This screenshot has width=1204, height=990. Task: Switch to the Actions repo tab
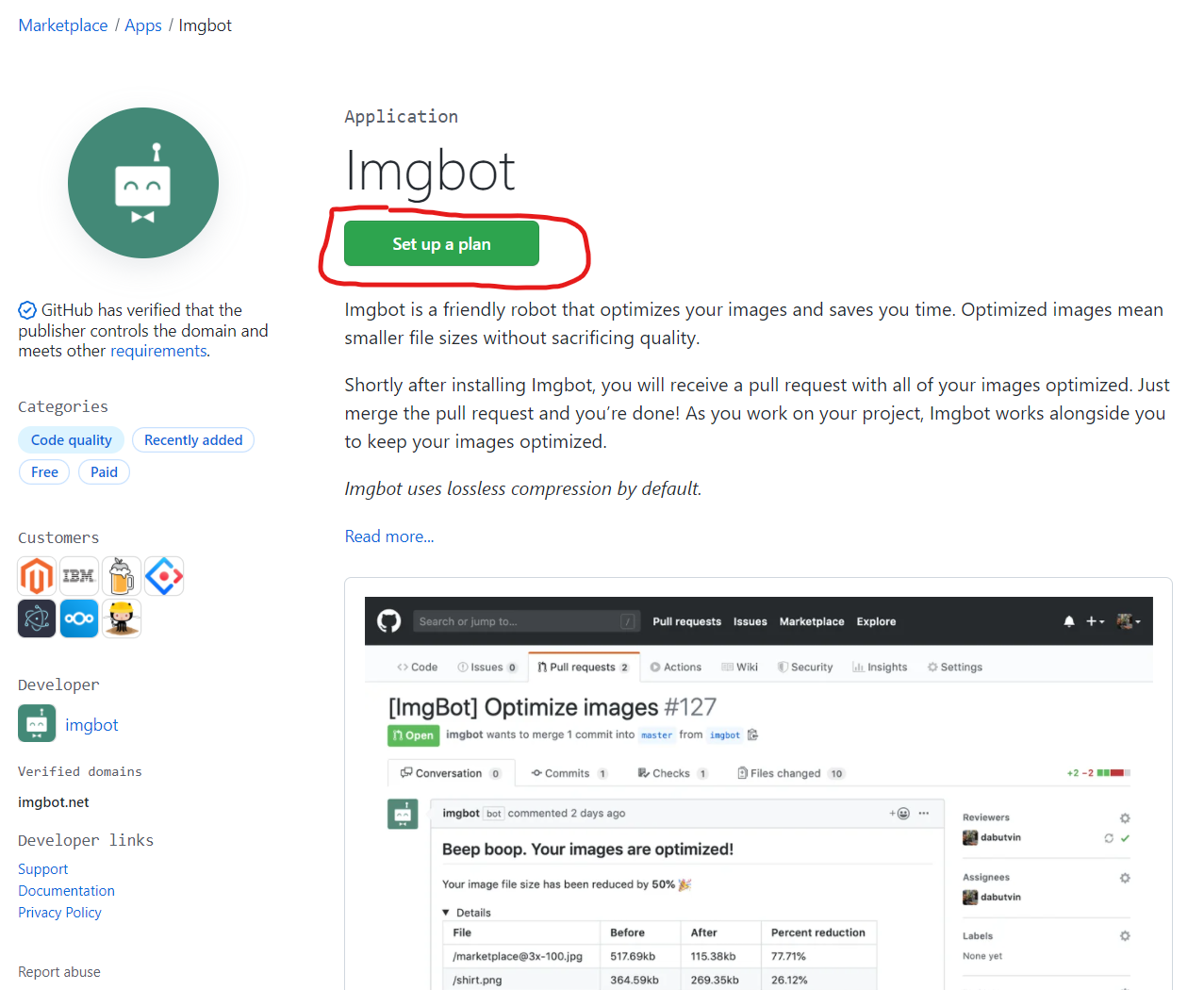(x=676, y=667)
